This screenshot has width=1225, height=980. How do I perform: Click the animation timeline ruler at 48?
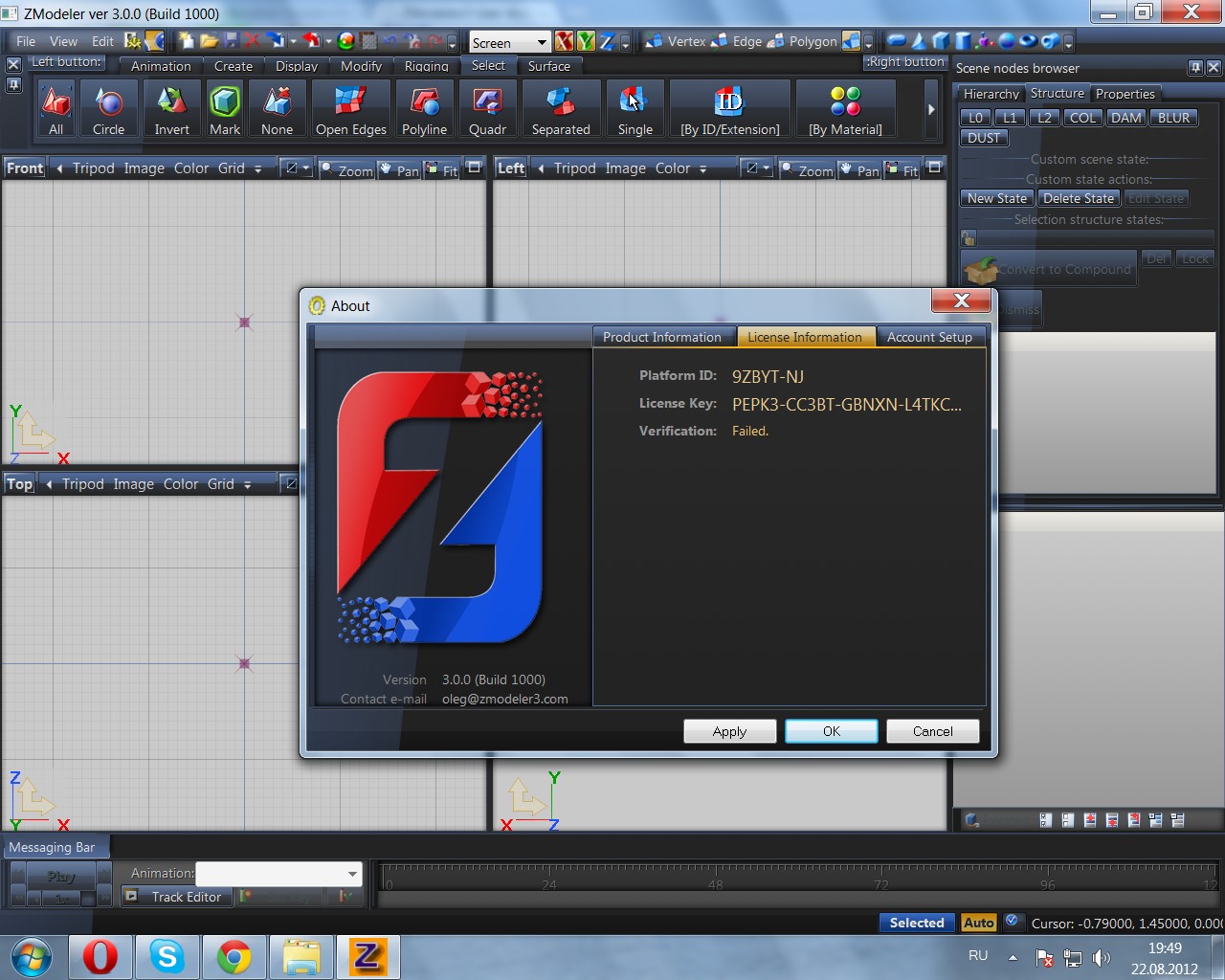715,884
